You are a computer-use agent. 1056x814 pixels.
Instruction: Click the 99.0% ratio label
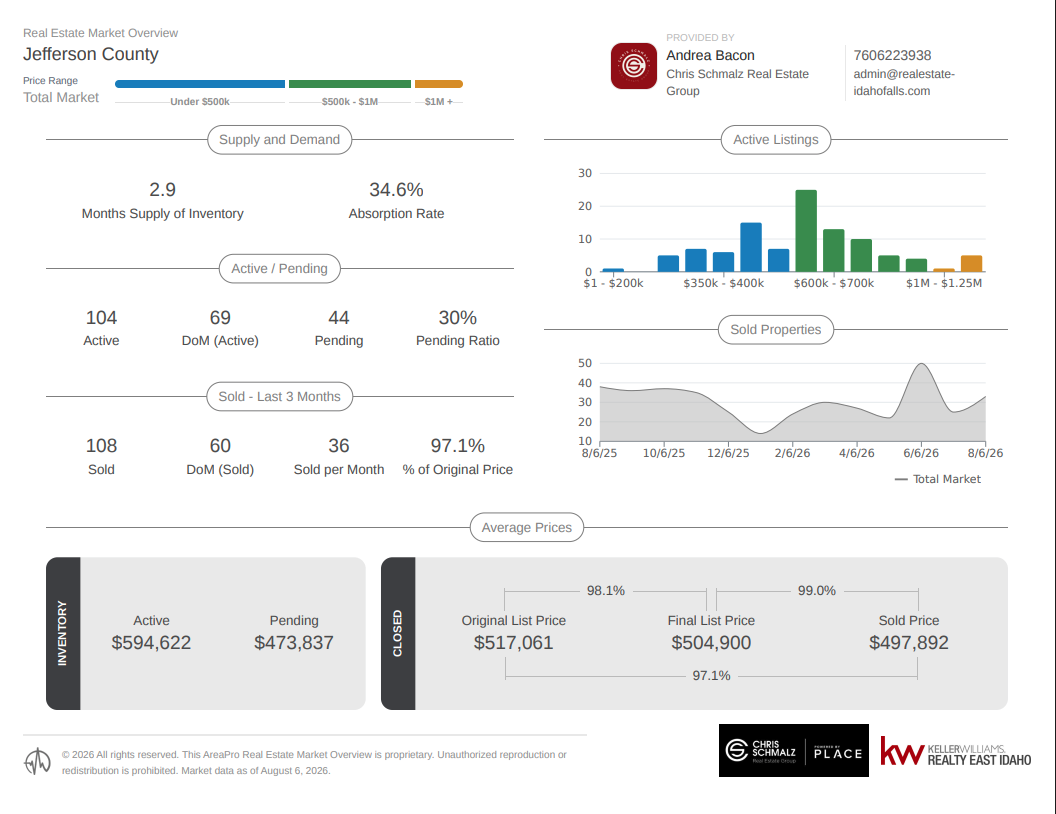click(817, 591)
